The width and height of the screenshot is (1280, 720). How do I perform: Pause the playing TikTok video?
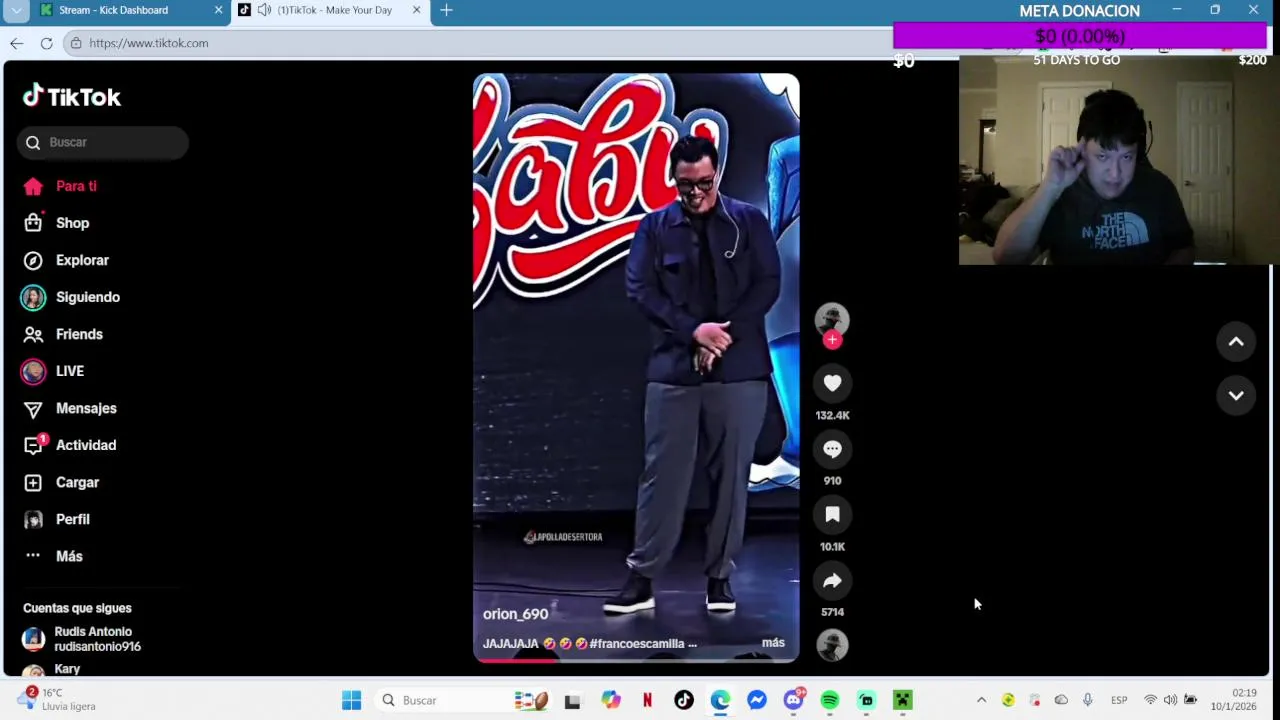pos(636,367)
